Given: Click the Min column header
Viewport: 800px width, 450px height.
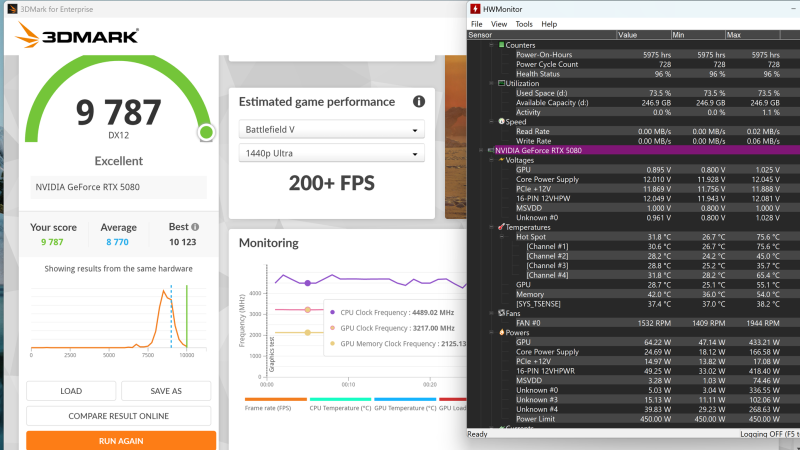Looking at the screenshot, I should [x=698, y=35].
